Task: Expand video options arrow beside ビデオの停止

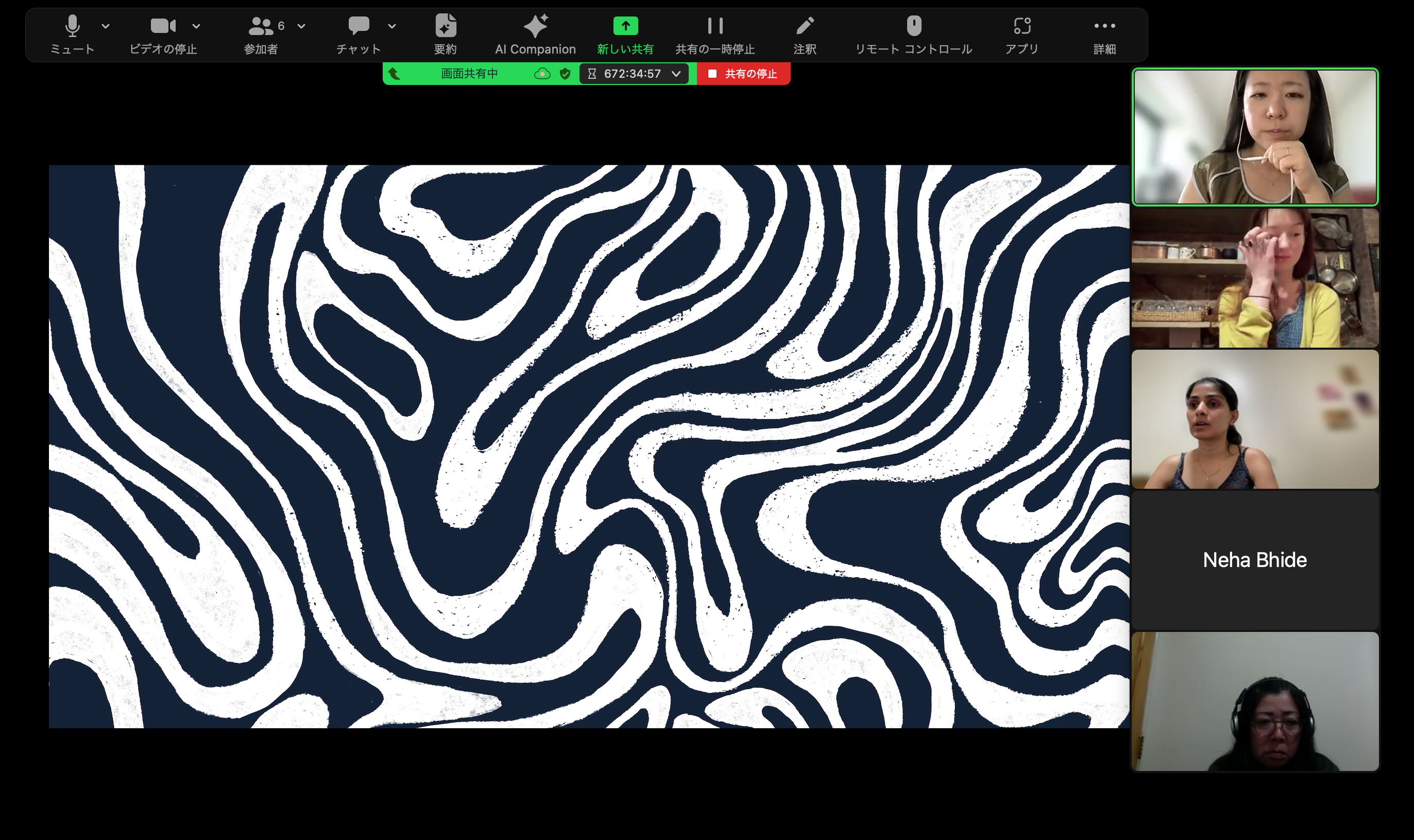Action: click(x=196, y=26)
